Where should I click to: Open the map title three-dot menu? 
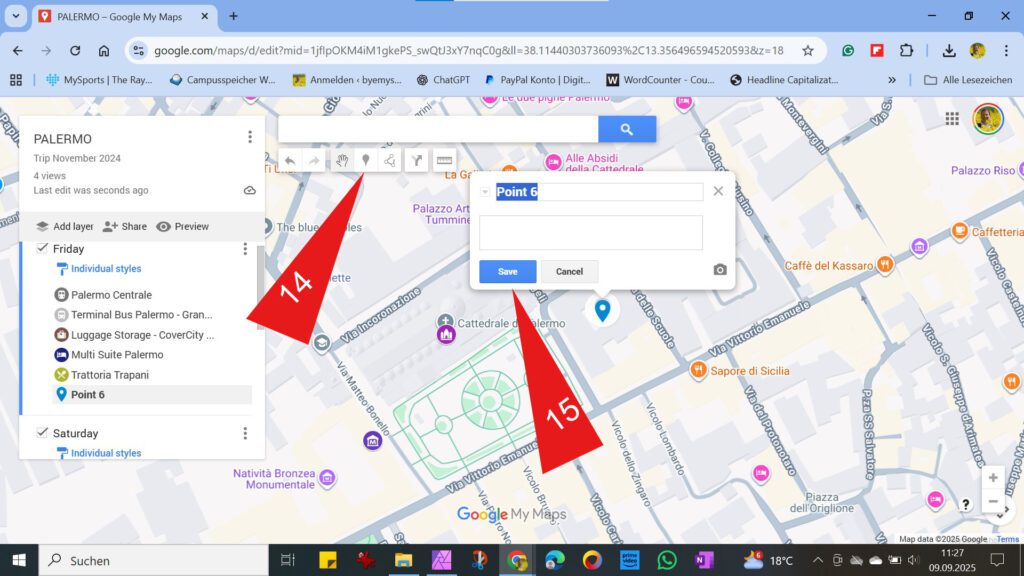tap(250, 138)
